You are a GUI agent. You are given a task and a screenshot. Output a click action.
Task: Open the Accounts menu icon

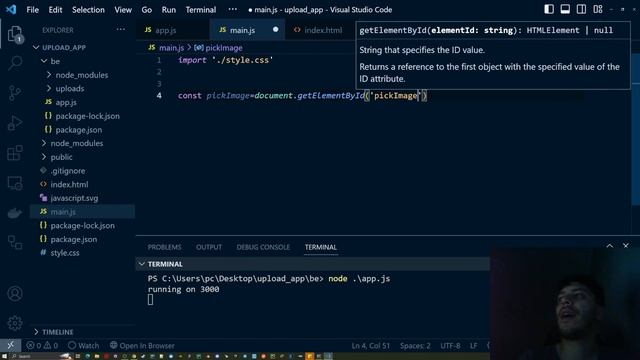tap(15, 293)
